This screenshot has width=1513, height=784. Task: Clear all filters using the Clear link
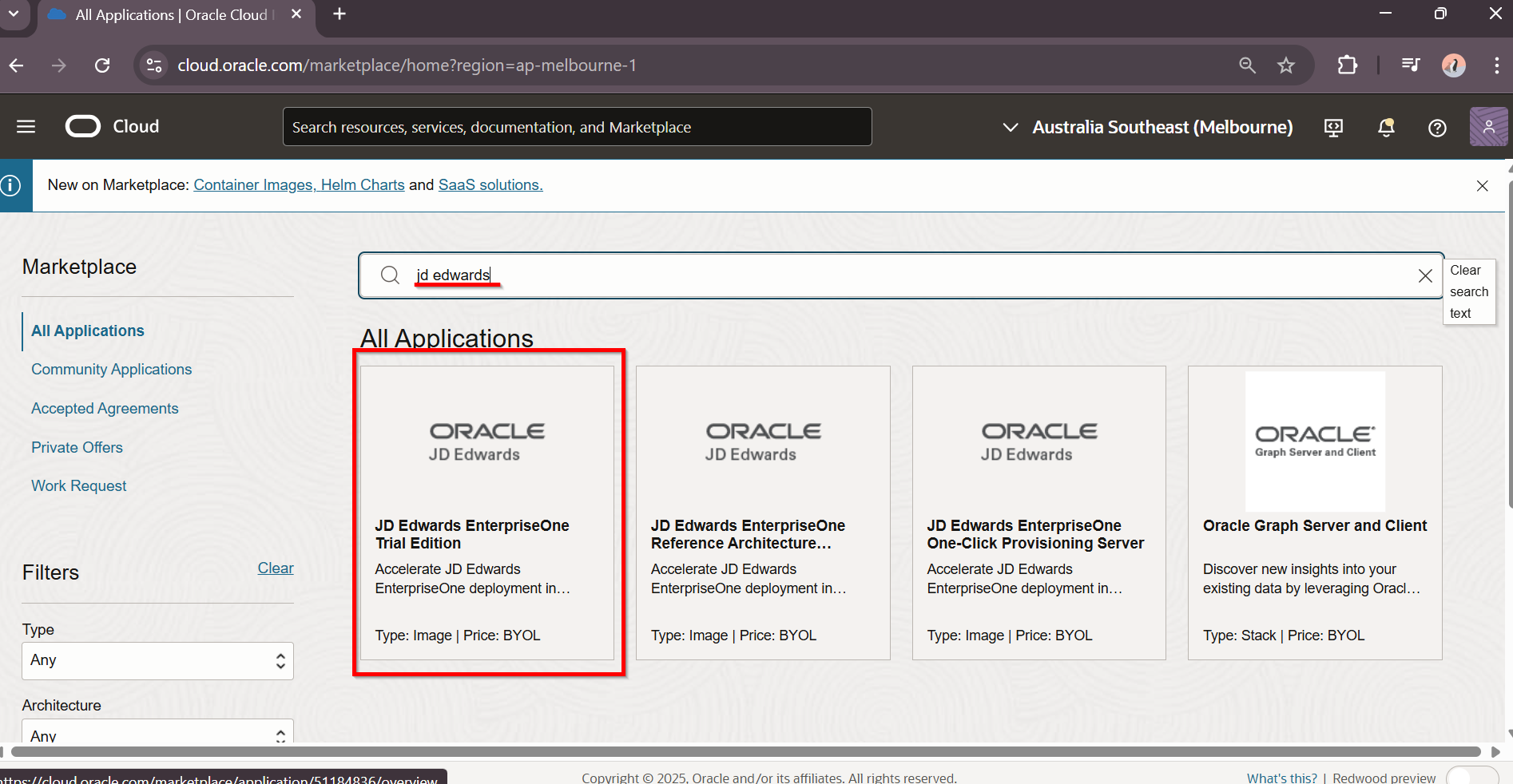[x=275, y=568]
